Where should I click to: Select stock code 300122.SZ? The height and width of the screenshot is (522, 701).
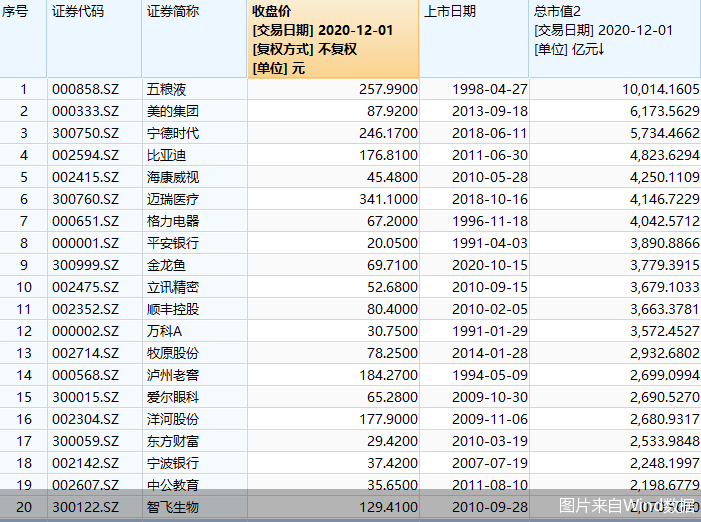(x=85, y=507)
